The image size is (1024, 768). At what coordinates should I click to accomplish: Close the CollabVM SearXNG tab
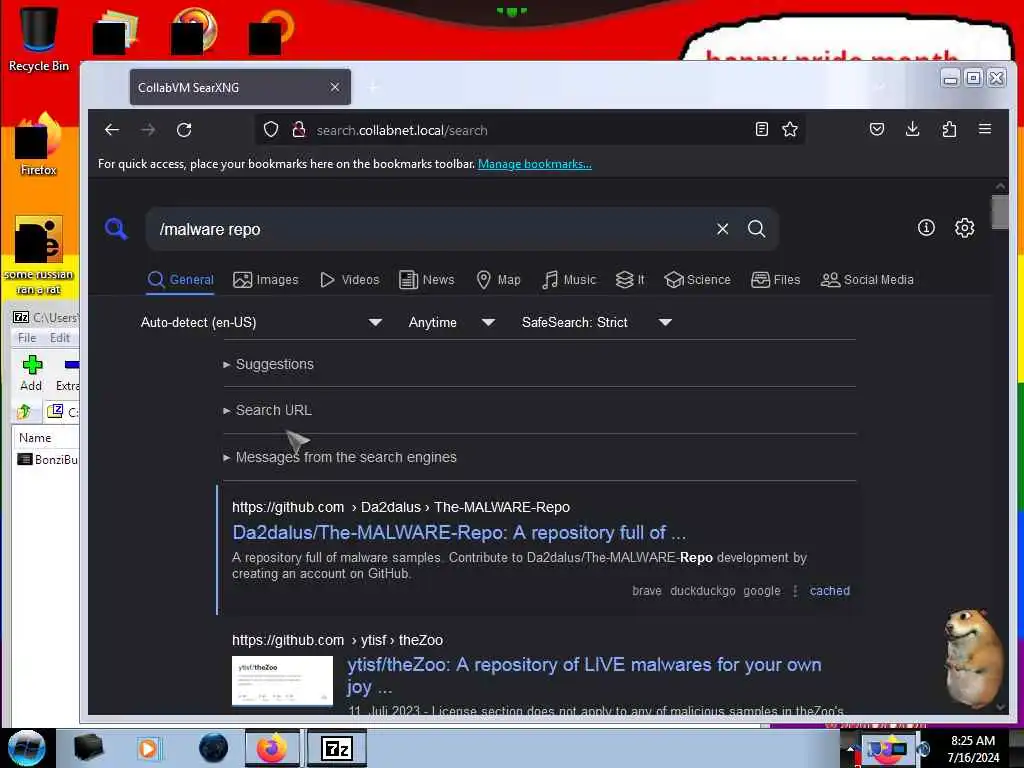click(x=334, y=87)
